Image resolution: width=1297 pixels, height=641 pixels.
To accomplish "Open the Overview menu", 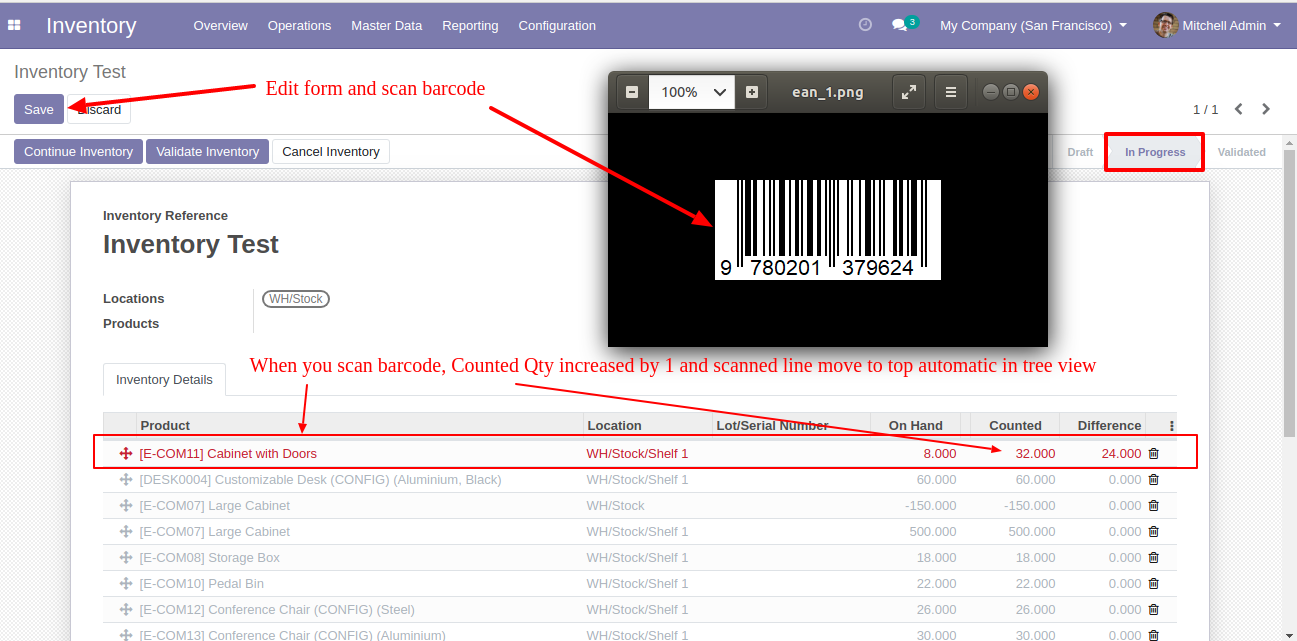I will 220,26.
